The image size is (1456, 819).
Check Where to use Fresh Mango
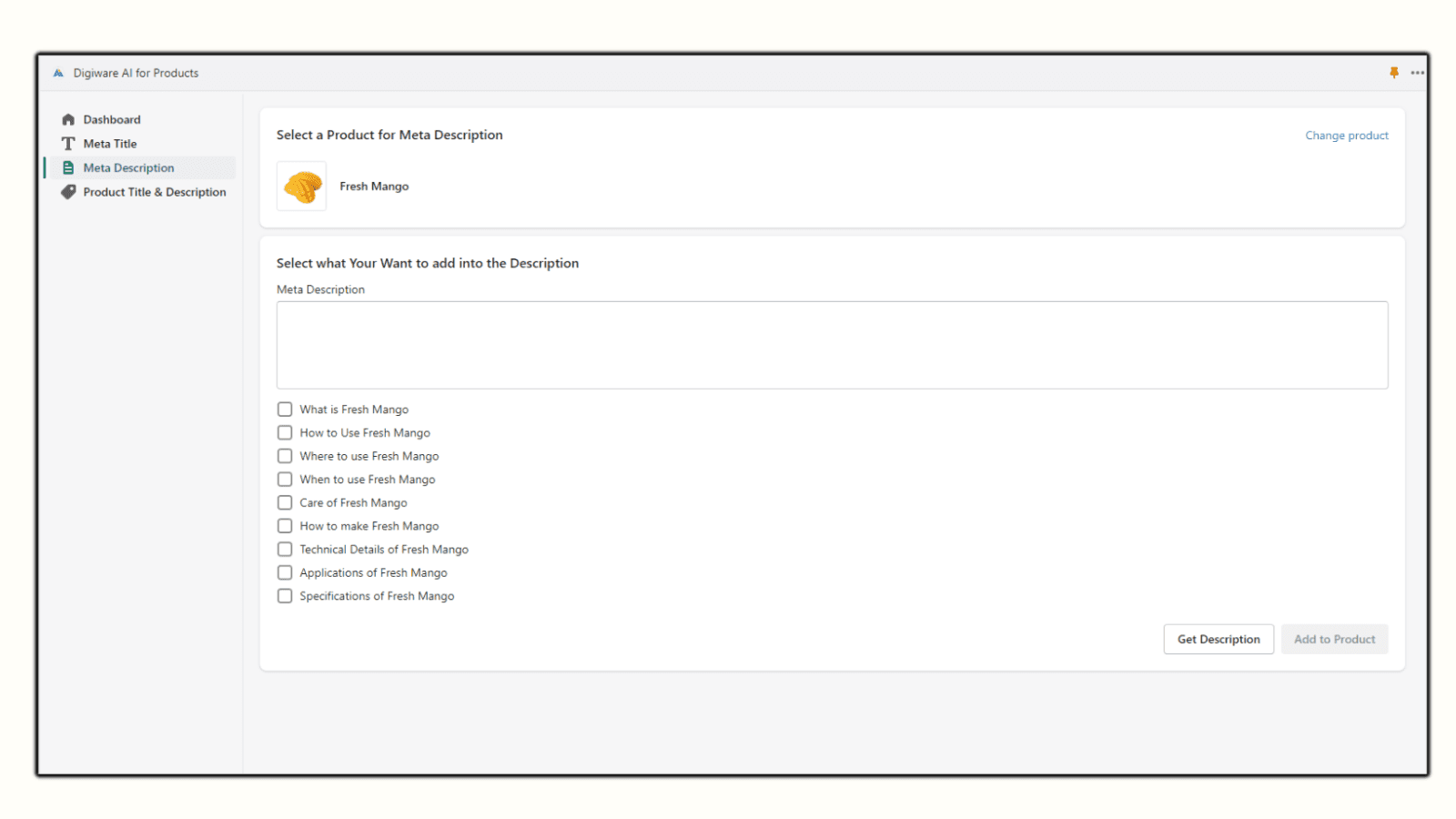click(x=285, y=456)
